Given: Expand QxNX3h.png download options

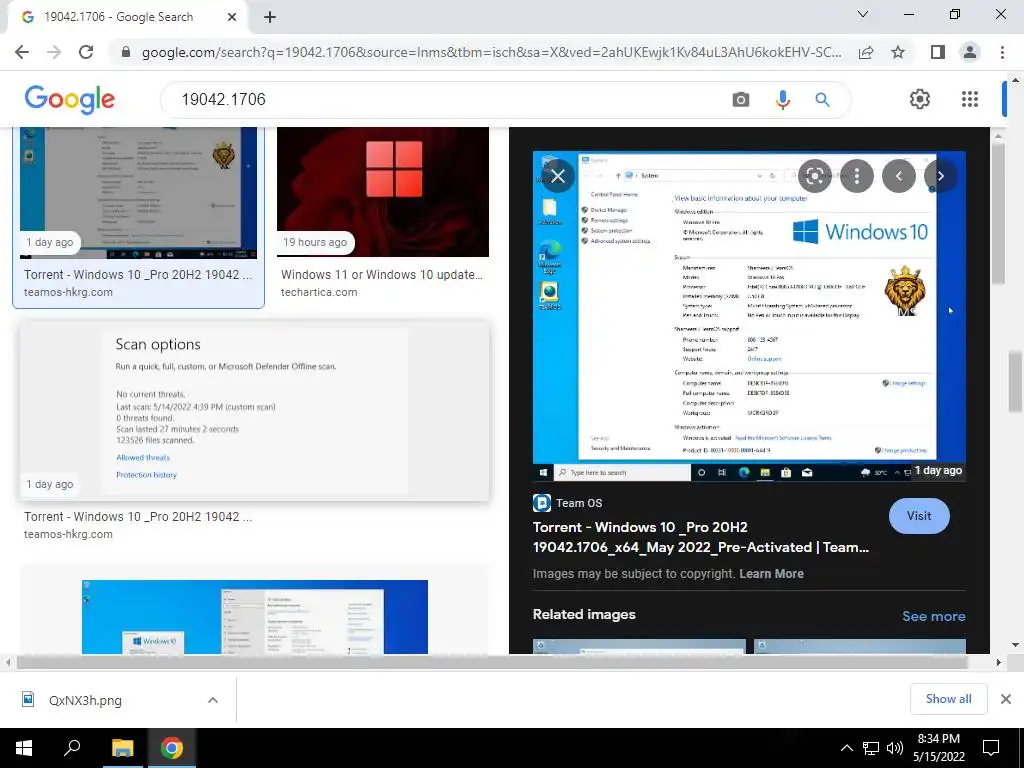Looking at the screenshot, I should click(x=213, y=700).
